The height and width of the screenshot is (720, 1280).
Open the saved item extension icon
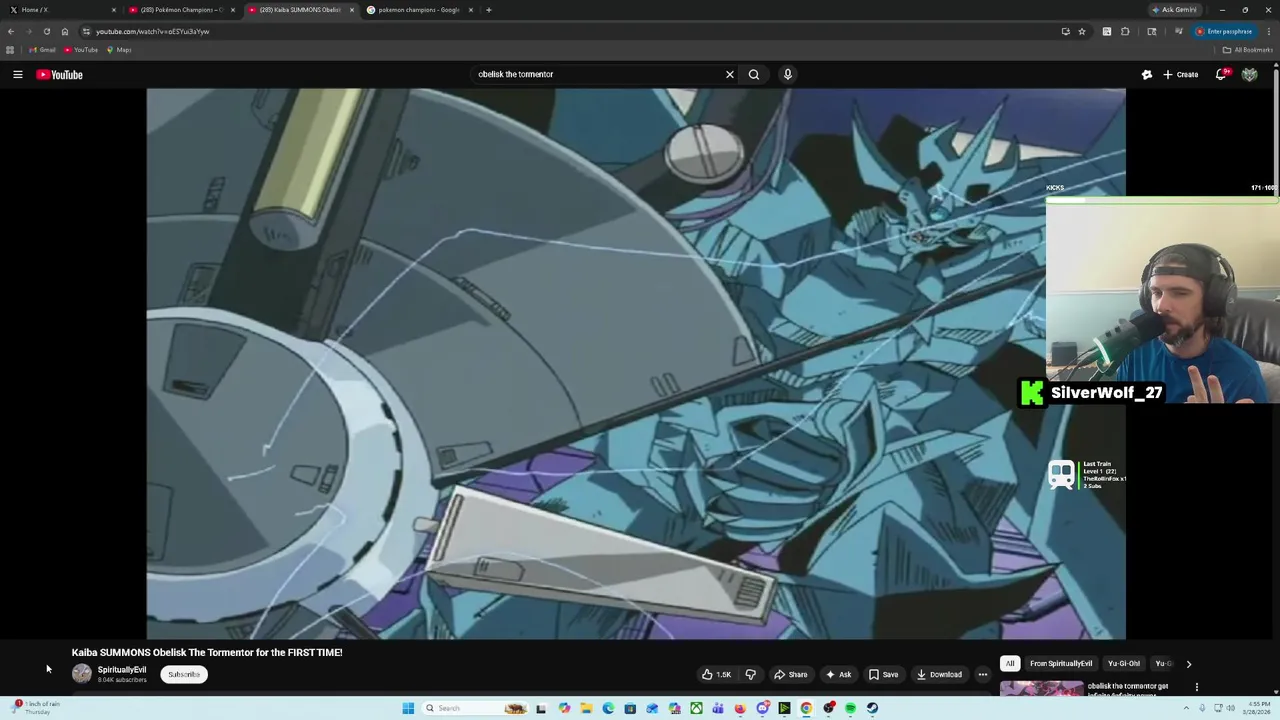[1107, 31]
